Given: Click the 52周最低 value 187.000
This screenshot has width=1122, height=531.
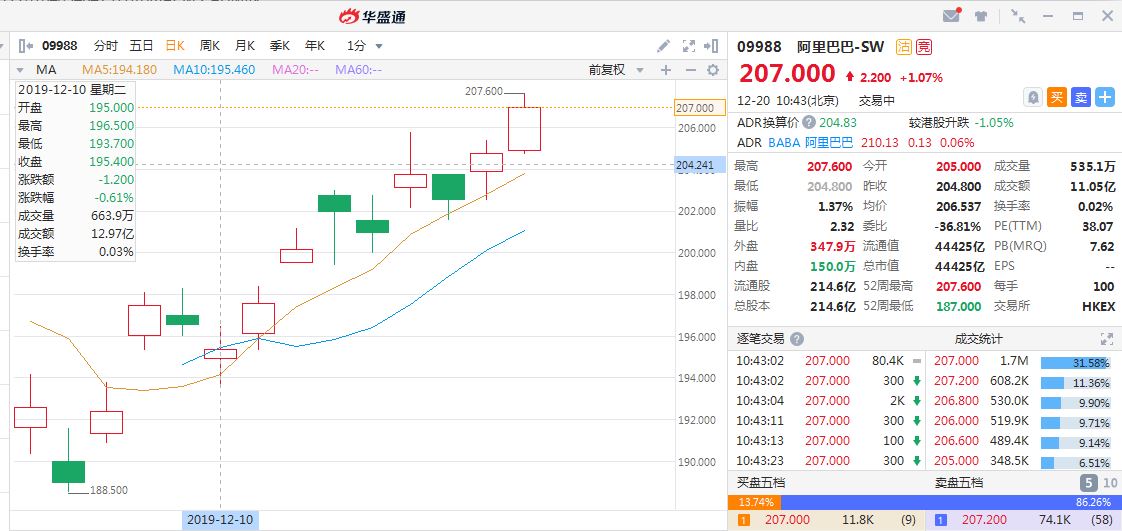Looking at the screenshot, I should tap(958, 306).
